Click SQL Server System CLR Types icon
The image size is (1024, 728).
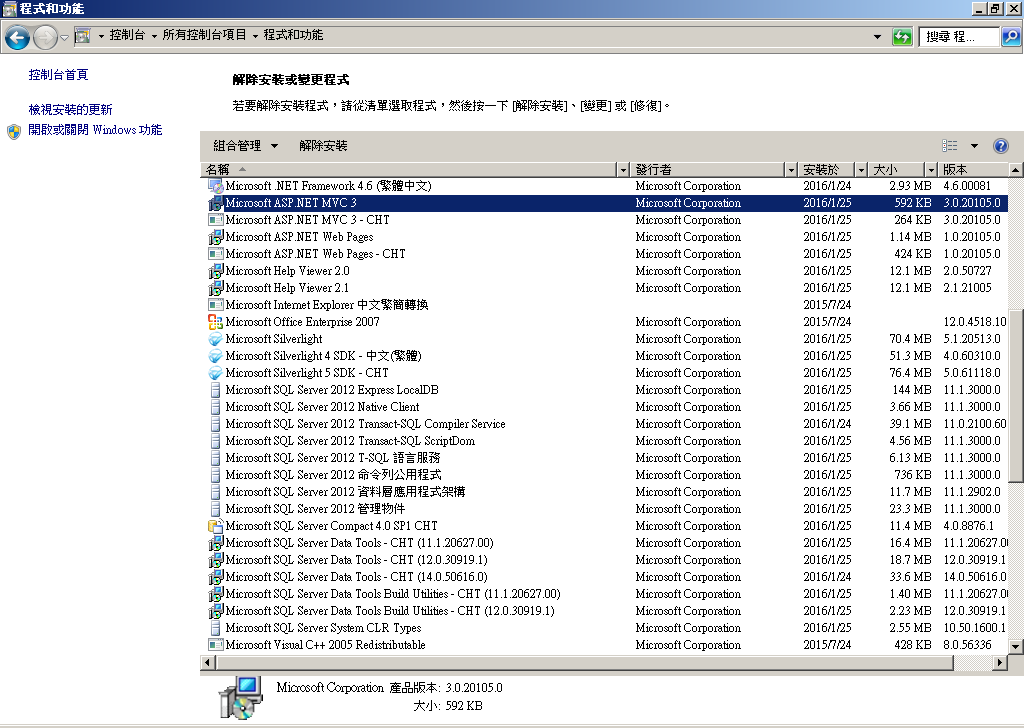[x=215, y=627]
